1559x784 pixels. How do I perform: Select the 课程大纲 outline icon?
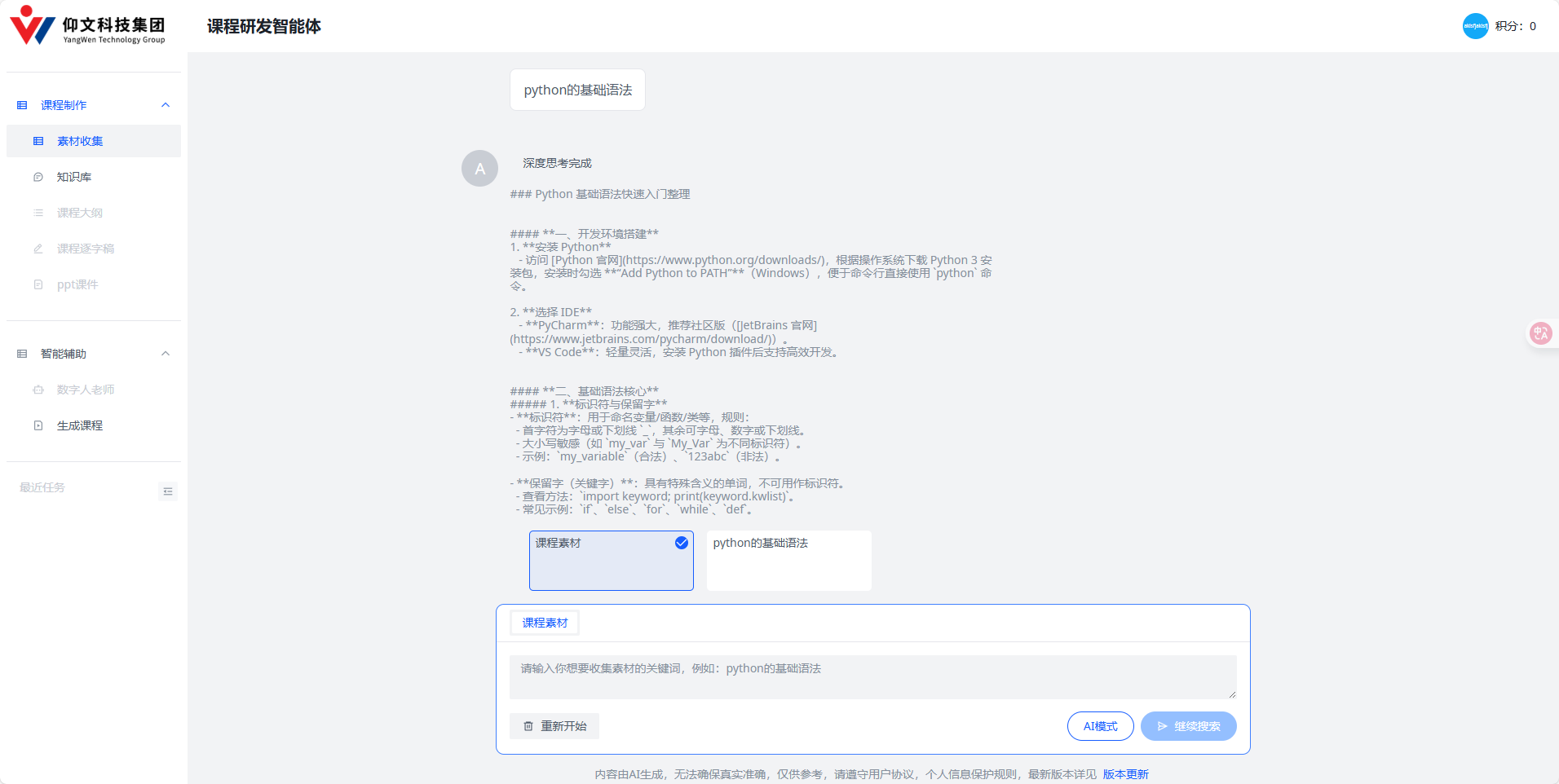pyautogui.click(x=38, y=212)
